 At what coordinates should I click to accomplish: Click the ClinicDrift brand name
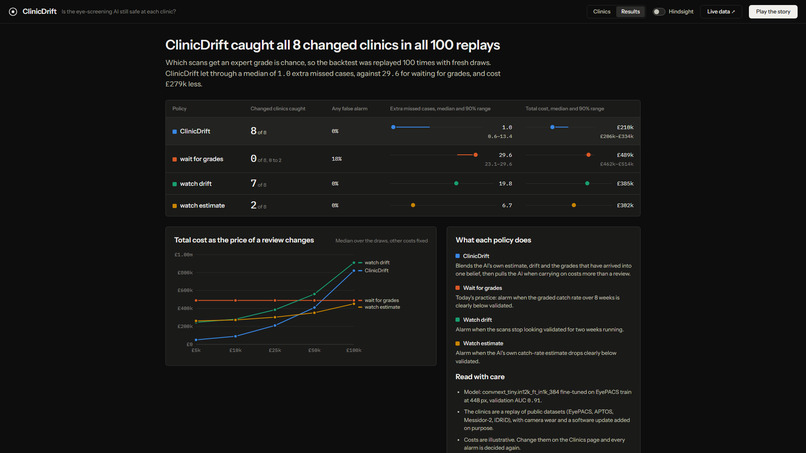pyautogui.click(x=40, y=12)
